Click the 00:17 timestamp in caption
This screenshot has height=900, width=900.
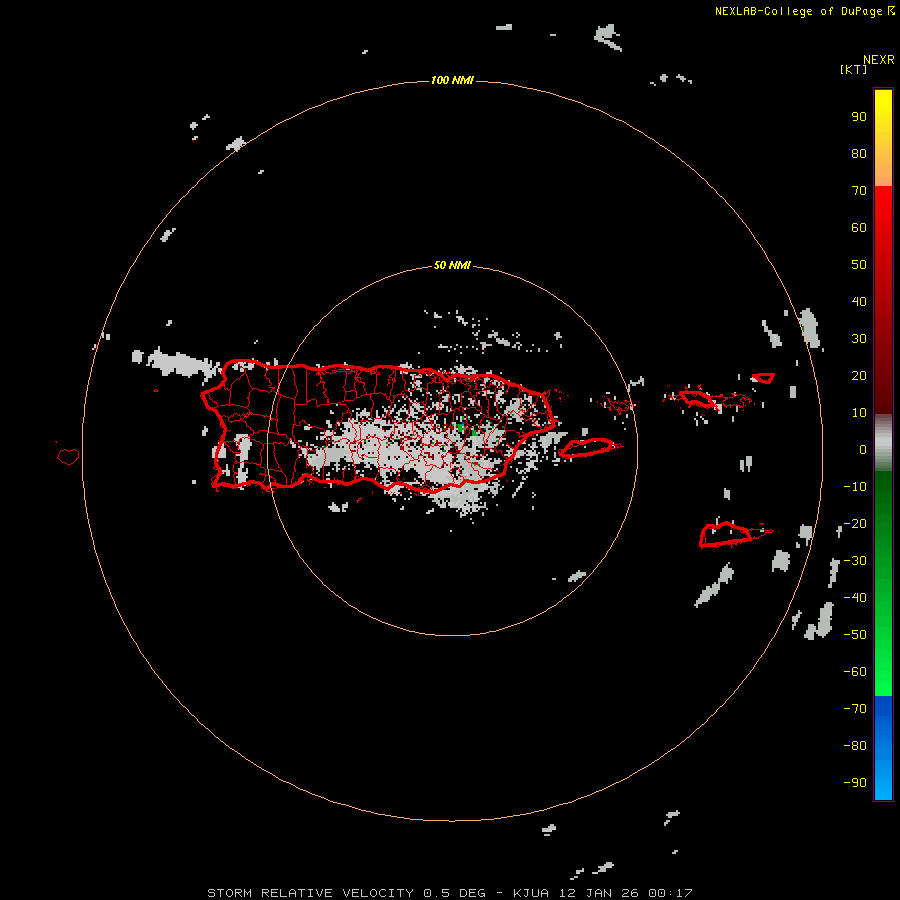[x=670, y=893]
